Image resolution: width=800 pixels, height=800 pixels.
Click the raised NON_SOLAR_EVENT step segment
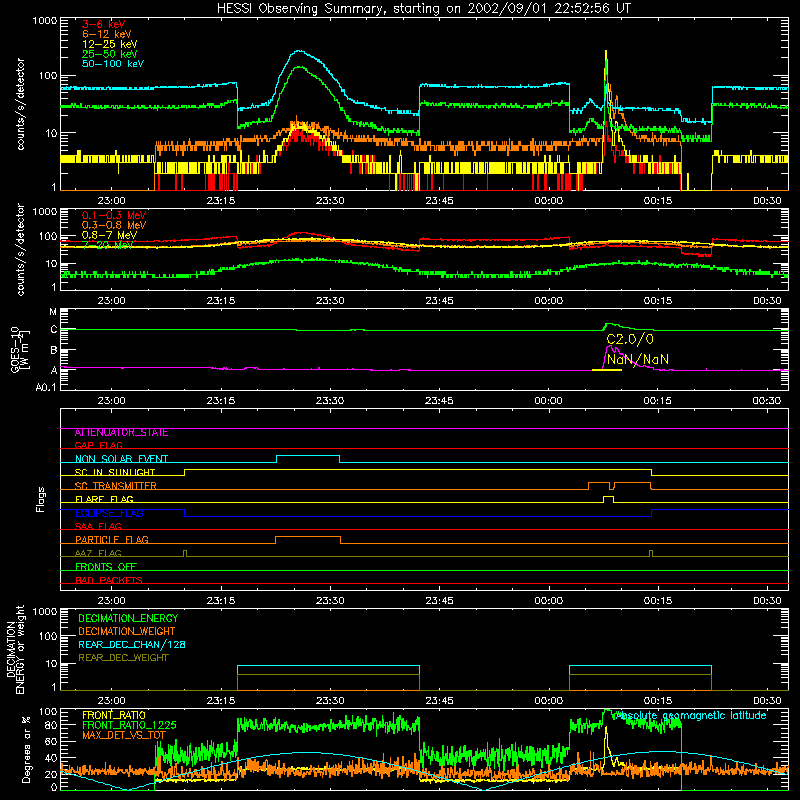(308, 456)
